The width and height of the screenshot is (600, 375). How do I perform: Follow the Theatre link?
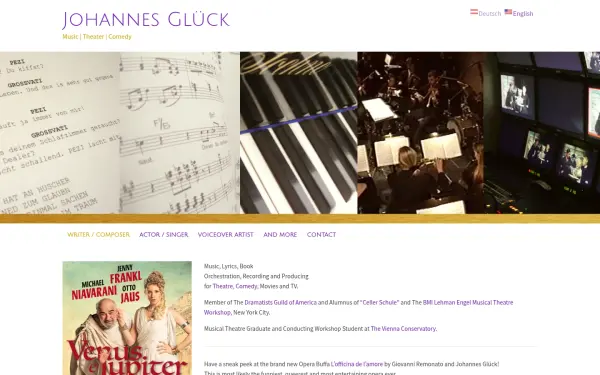point(222,286)
